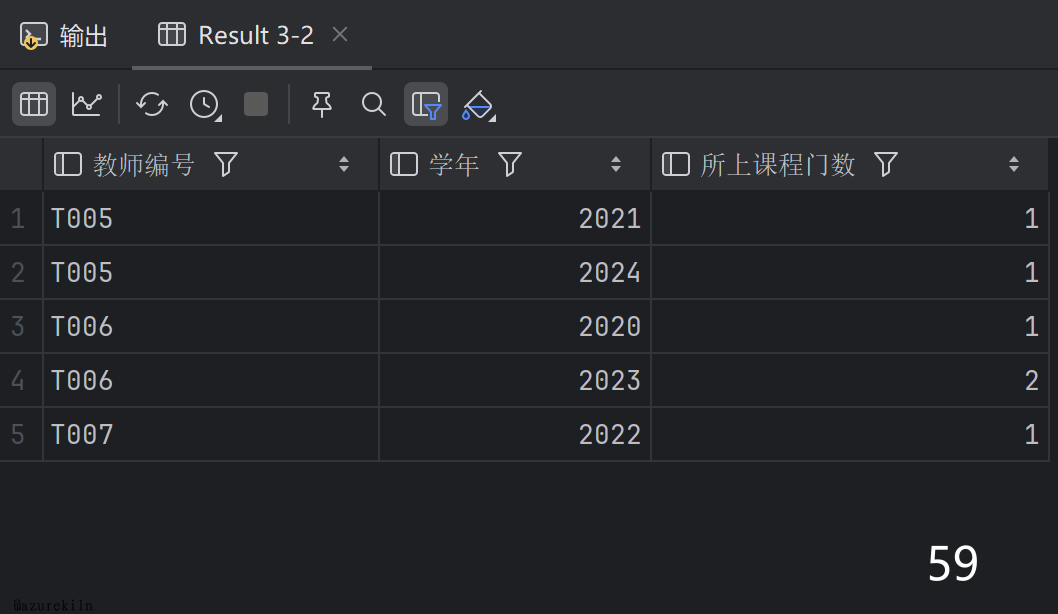The height and width of the screenshot is (614, 1058).
Task: Open query history clock dropdown
Action: tap(205, 104)
